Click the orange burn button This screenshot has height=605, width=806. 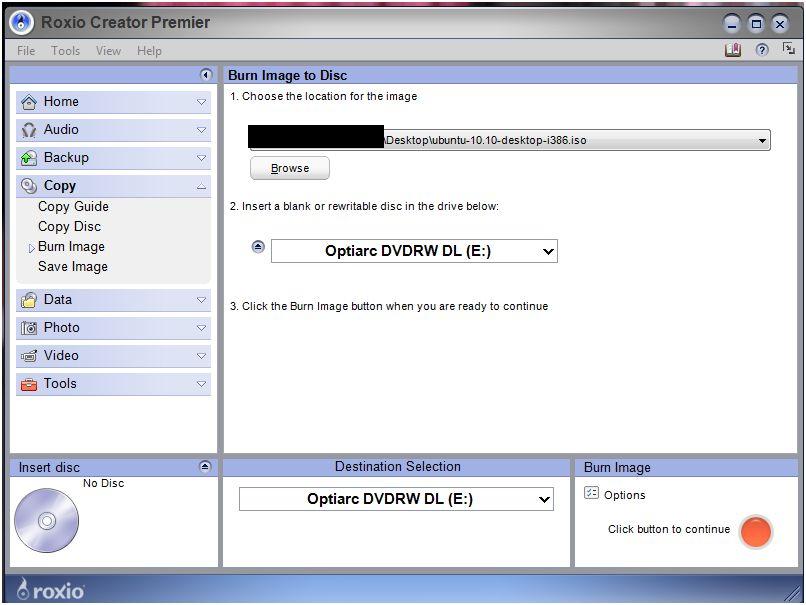point(756,531)
